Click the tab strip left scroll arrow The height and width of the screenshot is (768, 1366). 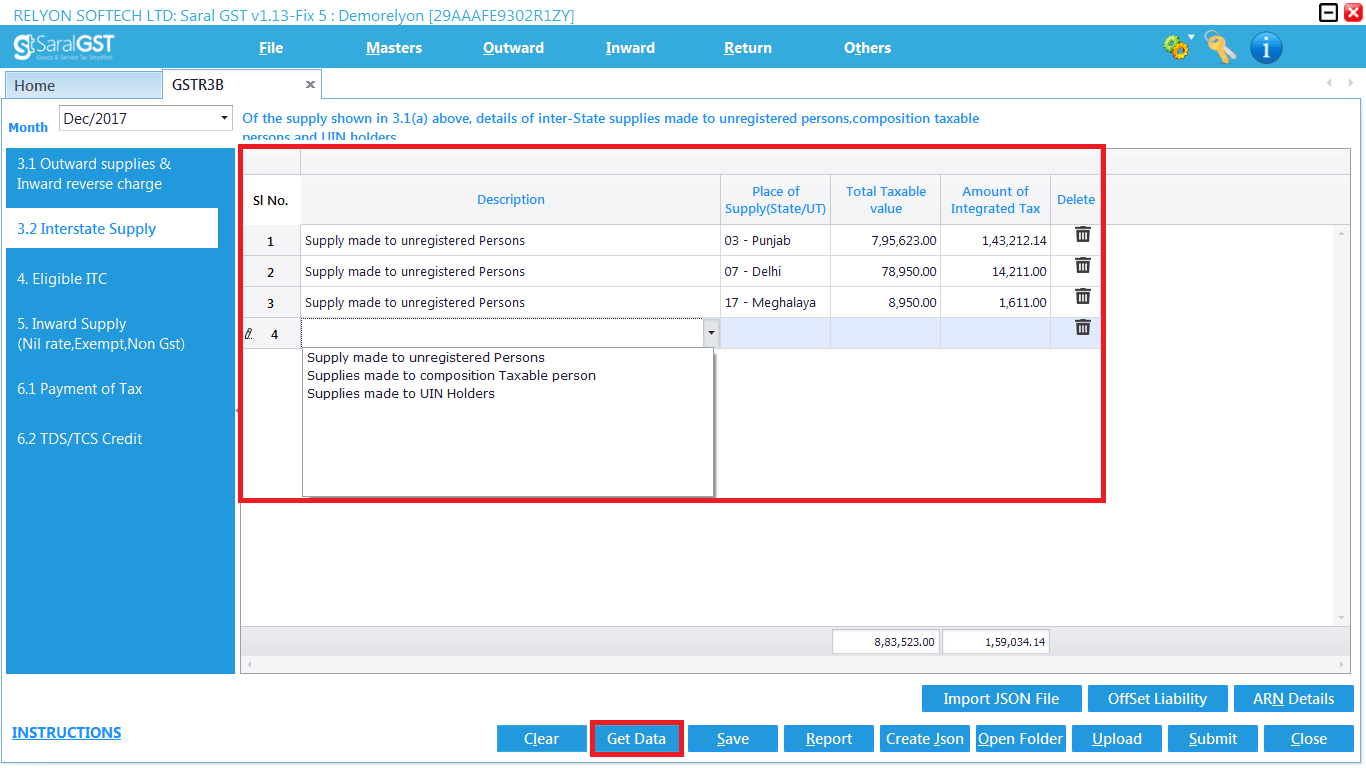(1329, 82)
